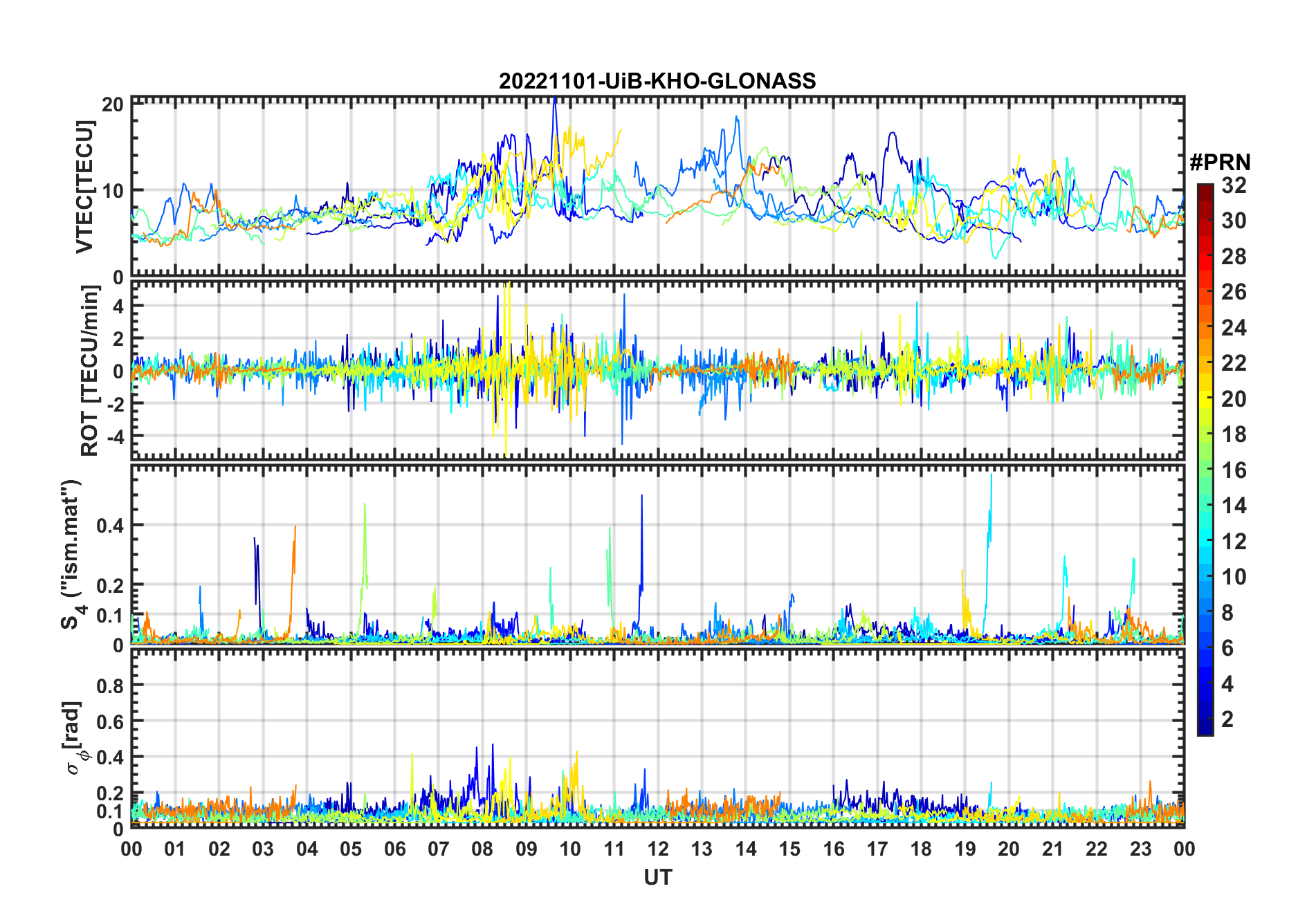Click colorbar tick label 2

click(1227, 719)
